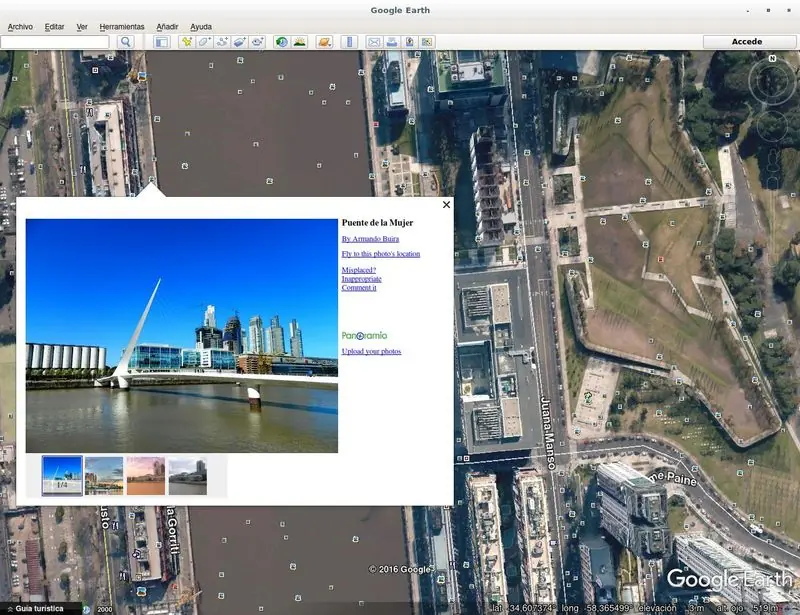Viewport: 800px width, 615px height.
Task: Click the red marker icon in the park
Action: (661, 259)
